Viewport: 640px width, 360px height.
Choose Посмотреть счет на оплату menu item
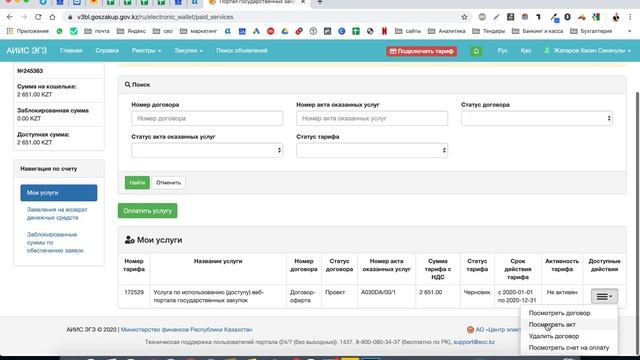click(x=569, y=348)
